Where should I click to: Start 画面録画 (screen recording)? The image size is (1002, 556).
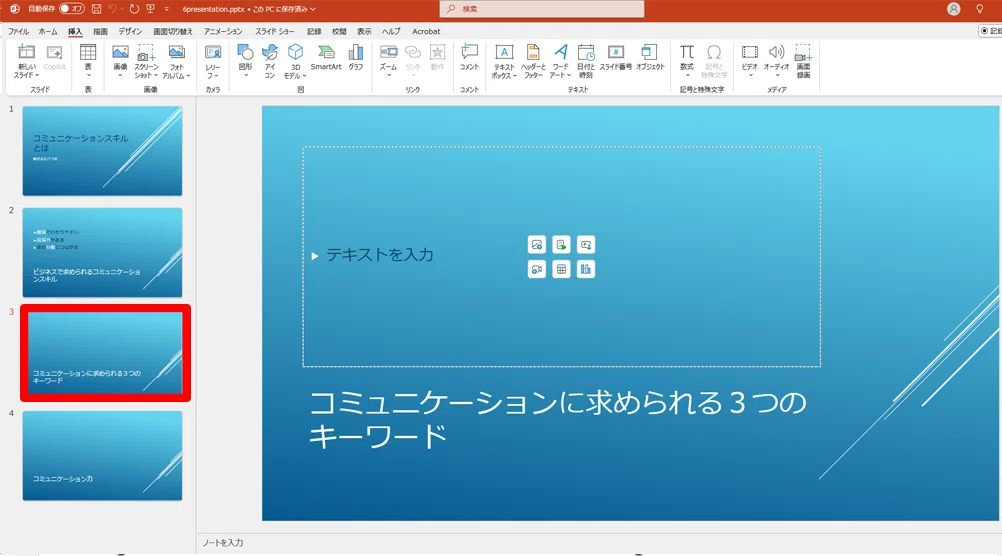coord(803,61)
